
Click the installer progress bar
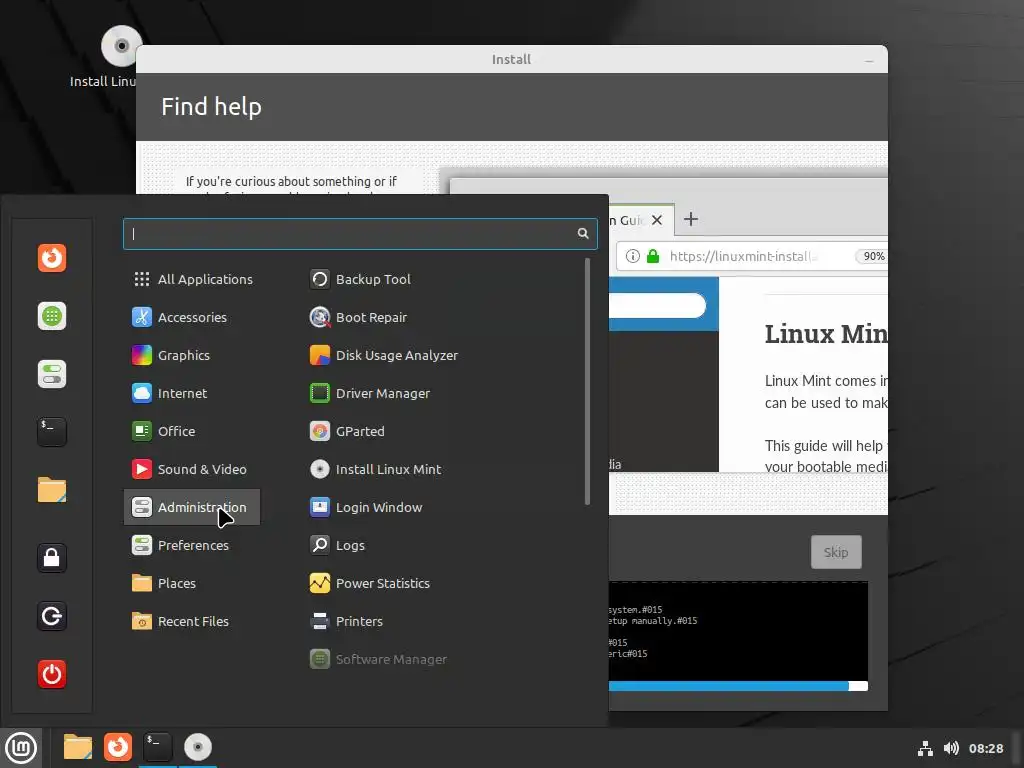738,686
